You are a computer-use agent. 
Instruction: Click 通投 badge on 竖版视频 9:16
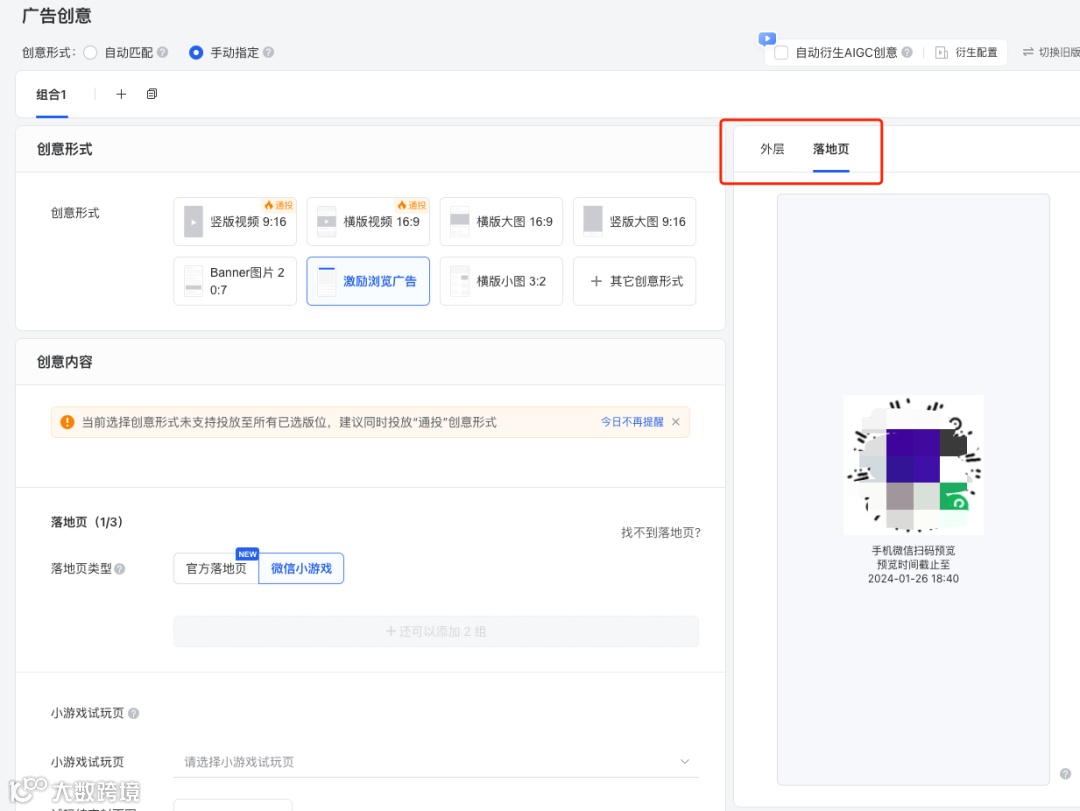(x=279, y=205)
